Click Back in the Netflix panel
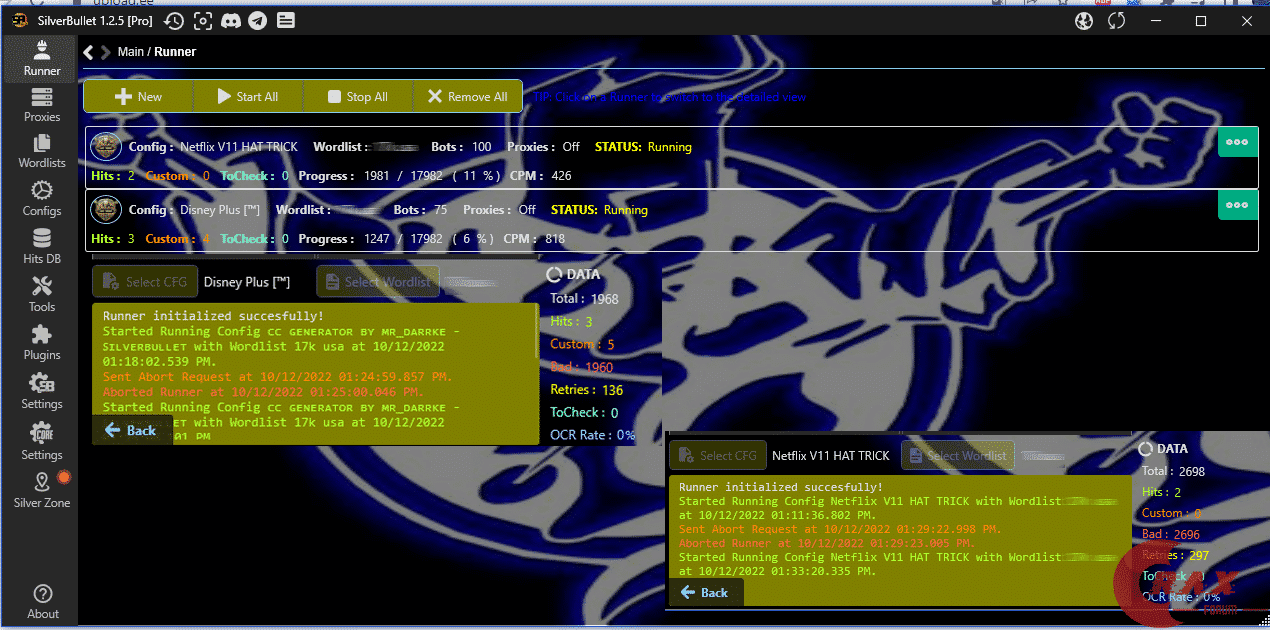This screenshot has width=1270, height=630. coord(705,592)
